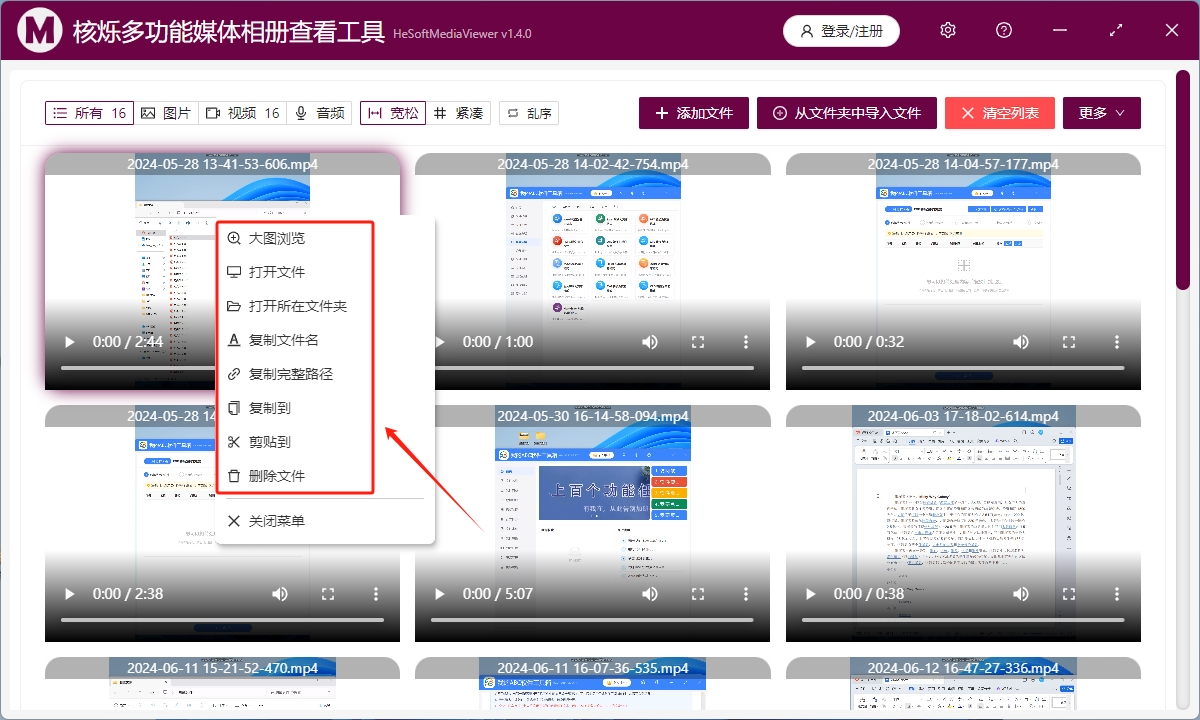
Task: Click the 添加文件 button
Action: [x=693, y=113]
